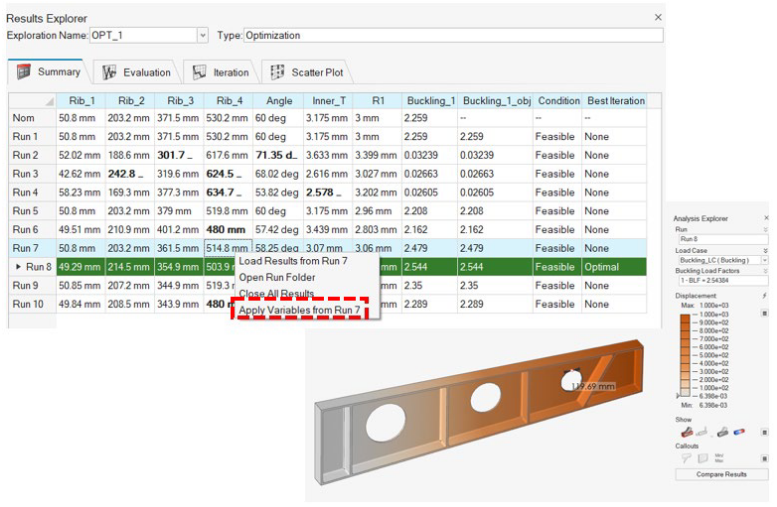
Task: Click the first Callouts flag icon
Action: 687,457
